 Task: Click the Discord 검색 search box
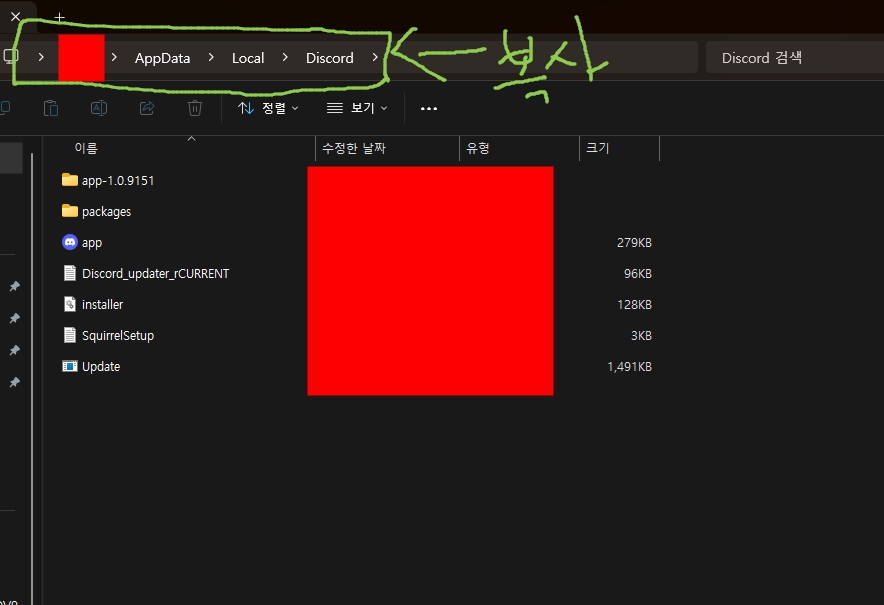coord(795,58)
